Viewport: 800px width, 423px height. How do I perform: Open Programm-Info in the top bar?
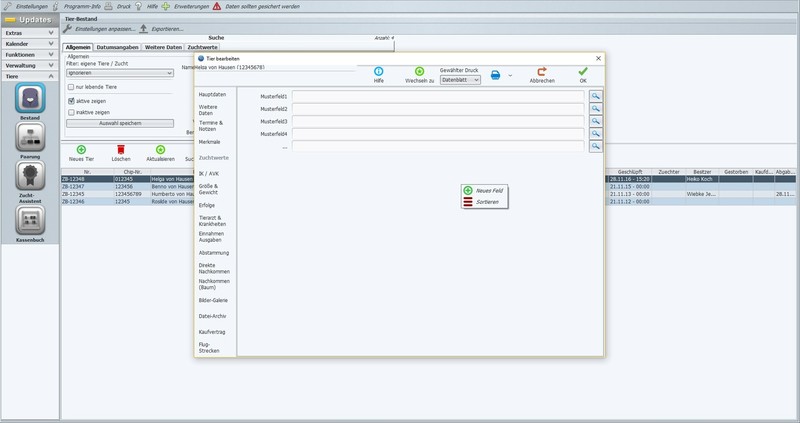[82, 7]
